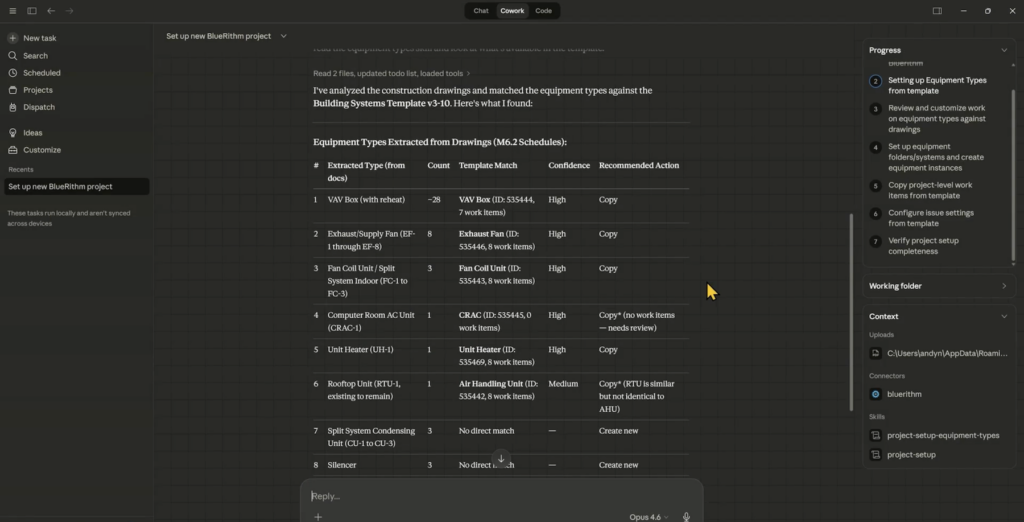Switch to the Code tab
The width and height of the screenshot is (1024, 522).
(543, 11)
